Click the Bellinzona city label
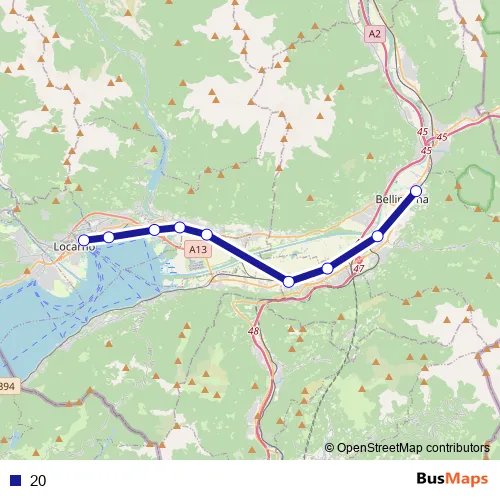 pos(402,199)
